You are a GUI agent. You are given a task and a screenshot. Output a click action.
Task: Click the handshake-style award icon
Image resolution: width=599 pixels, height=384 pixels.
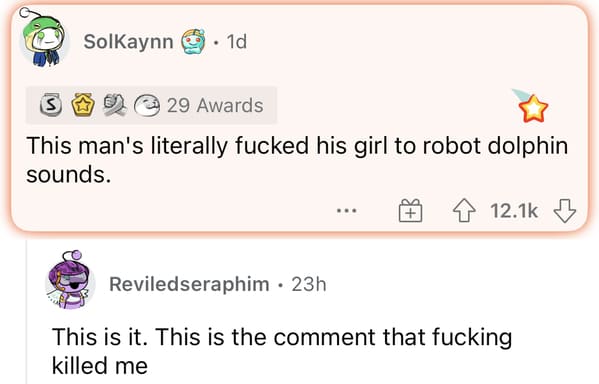tap(115, 105)
